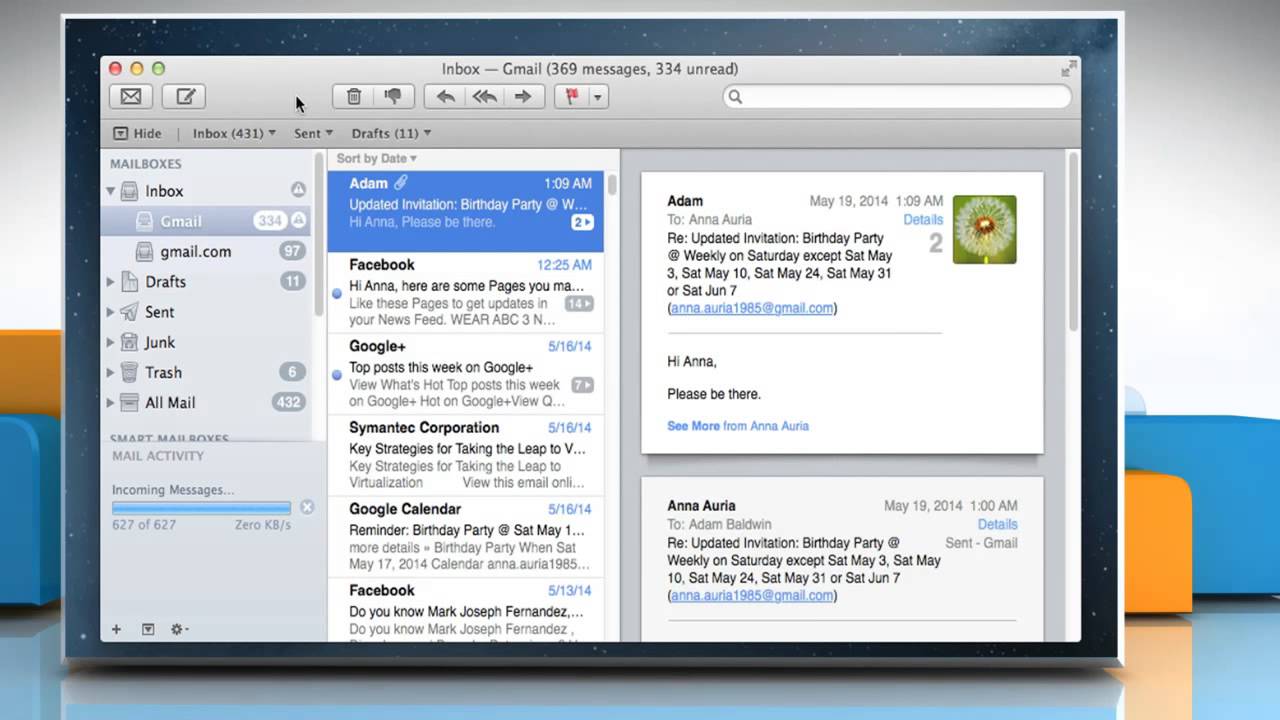1280x720 pixels.
Task: Mark as junk with thumbs-down icon
Action: point(393,97)
